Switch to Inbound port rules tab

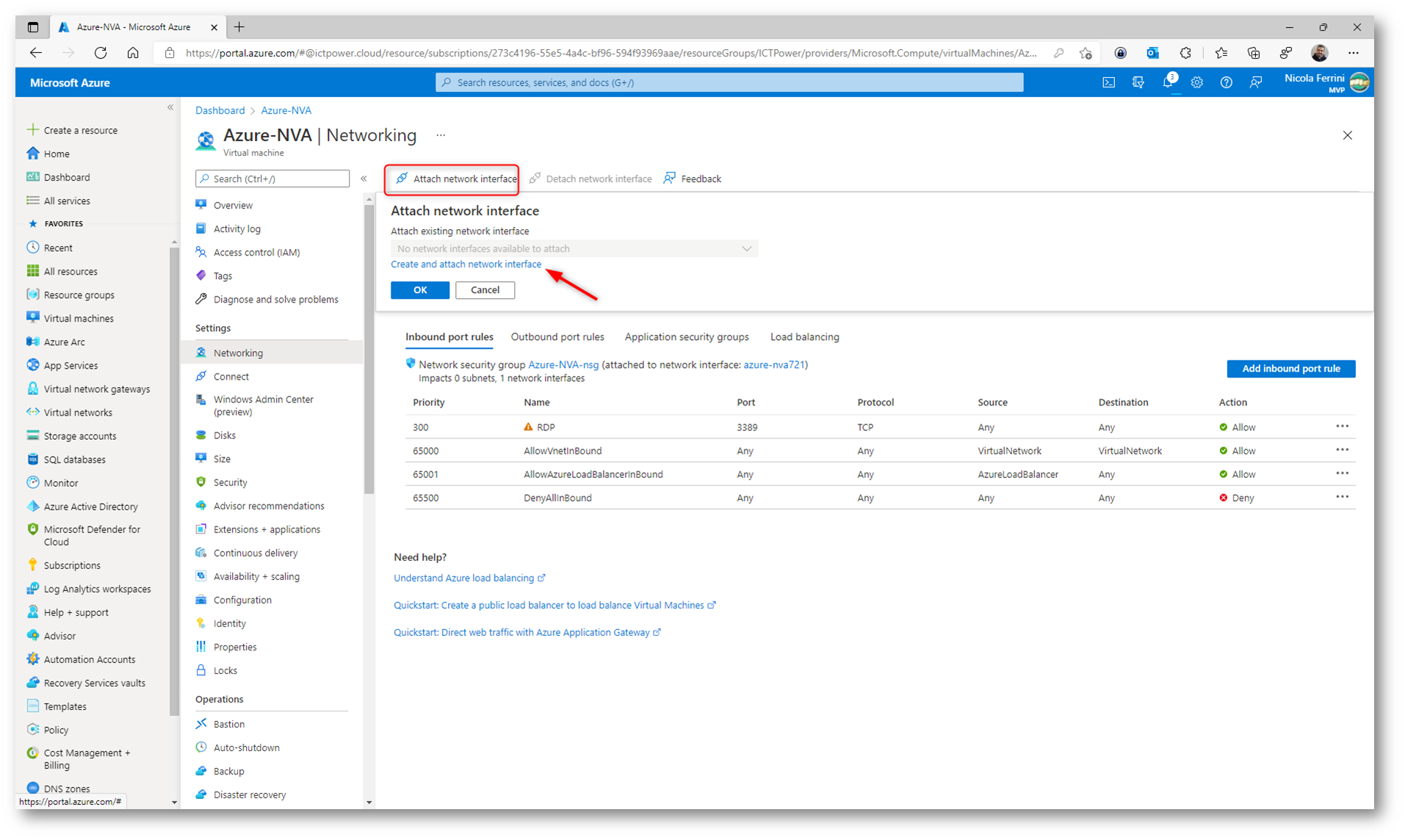click(x=449, y=337)
